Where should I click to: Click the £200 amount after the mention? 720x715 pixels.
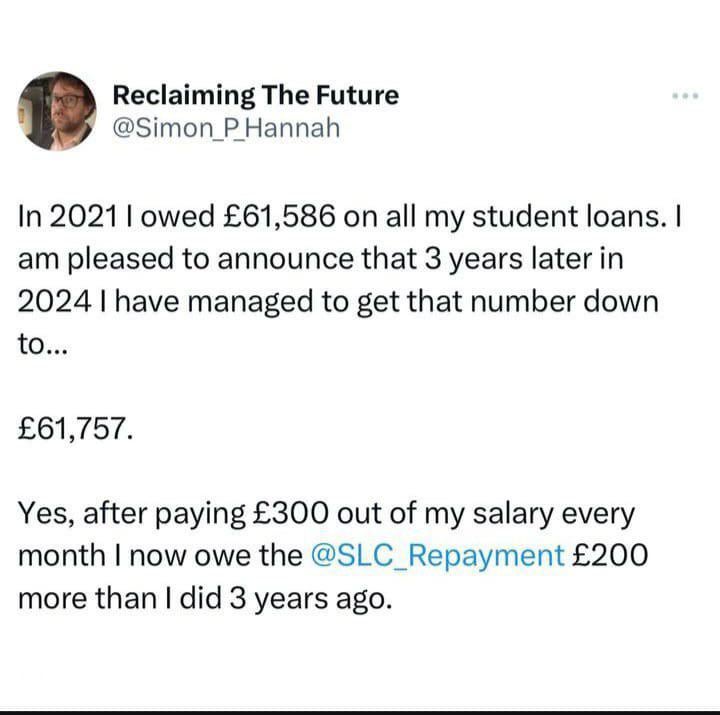tap(610, 555)
